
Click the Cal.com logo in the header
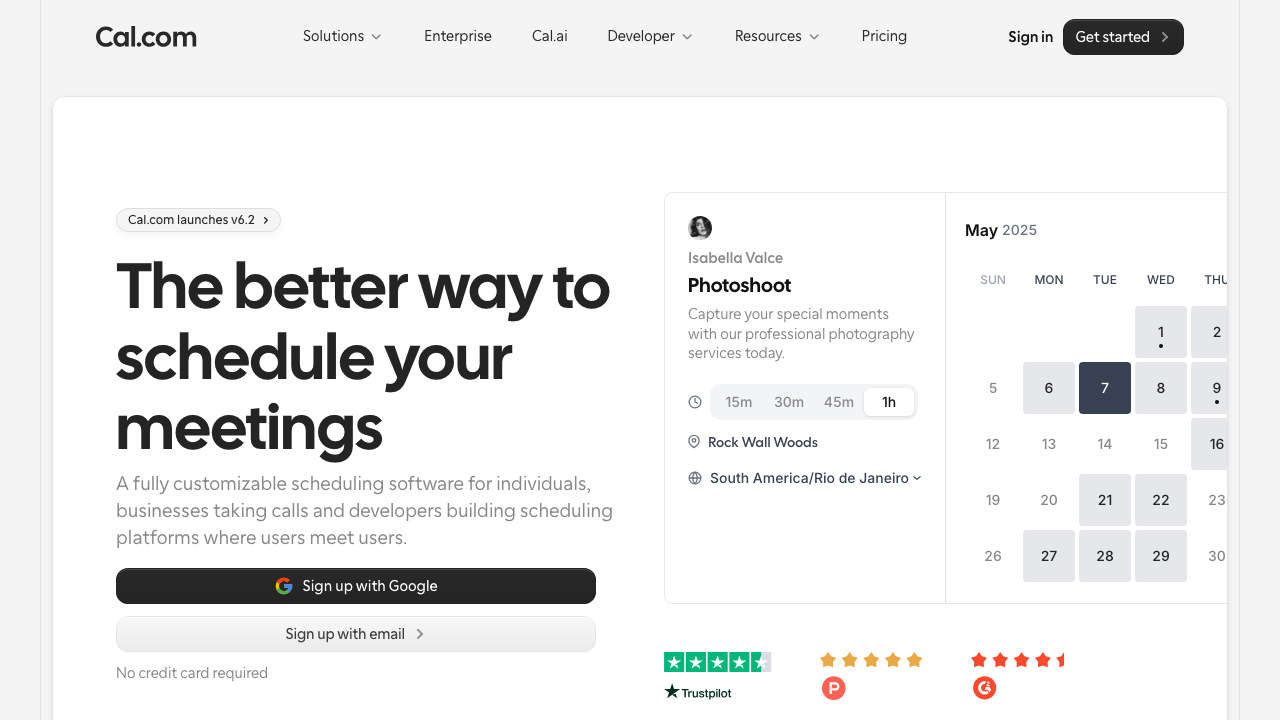pyautogui.click(x=146, y=36)
